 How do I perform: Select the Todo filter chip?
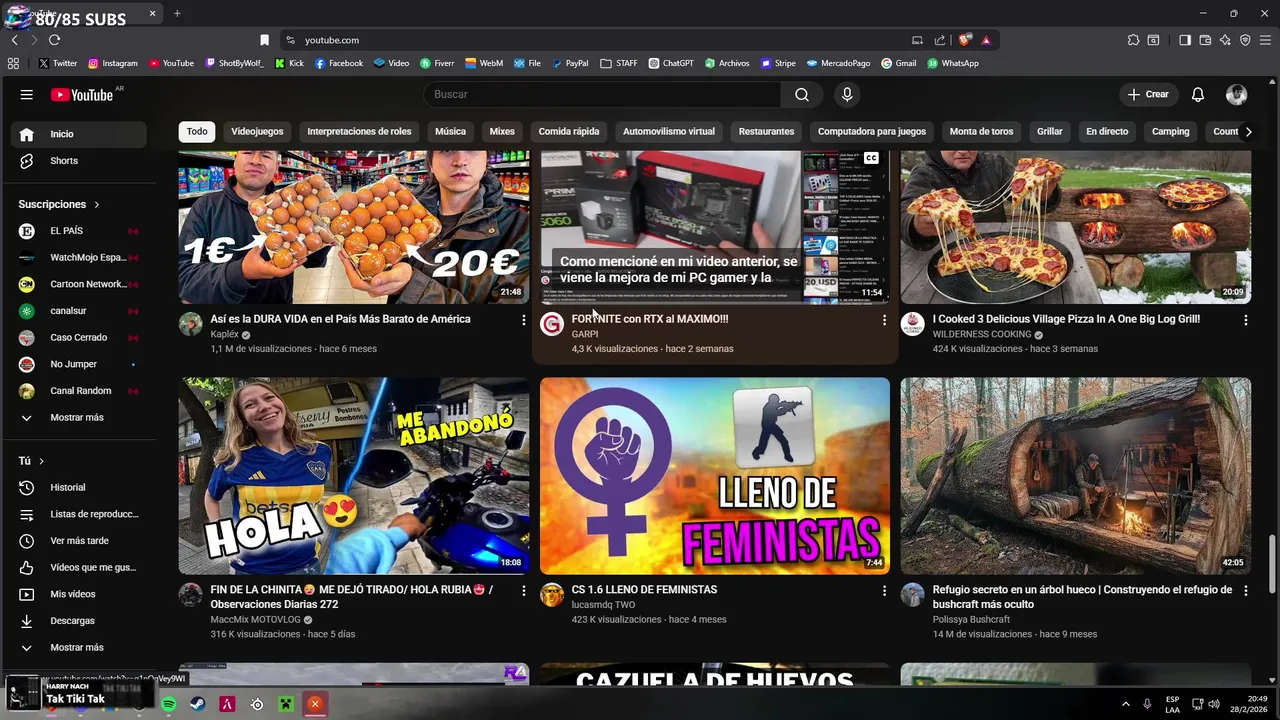tap(197, 131)
